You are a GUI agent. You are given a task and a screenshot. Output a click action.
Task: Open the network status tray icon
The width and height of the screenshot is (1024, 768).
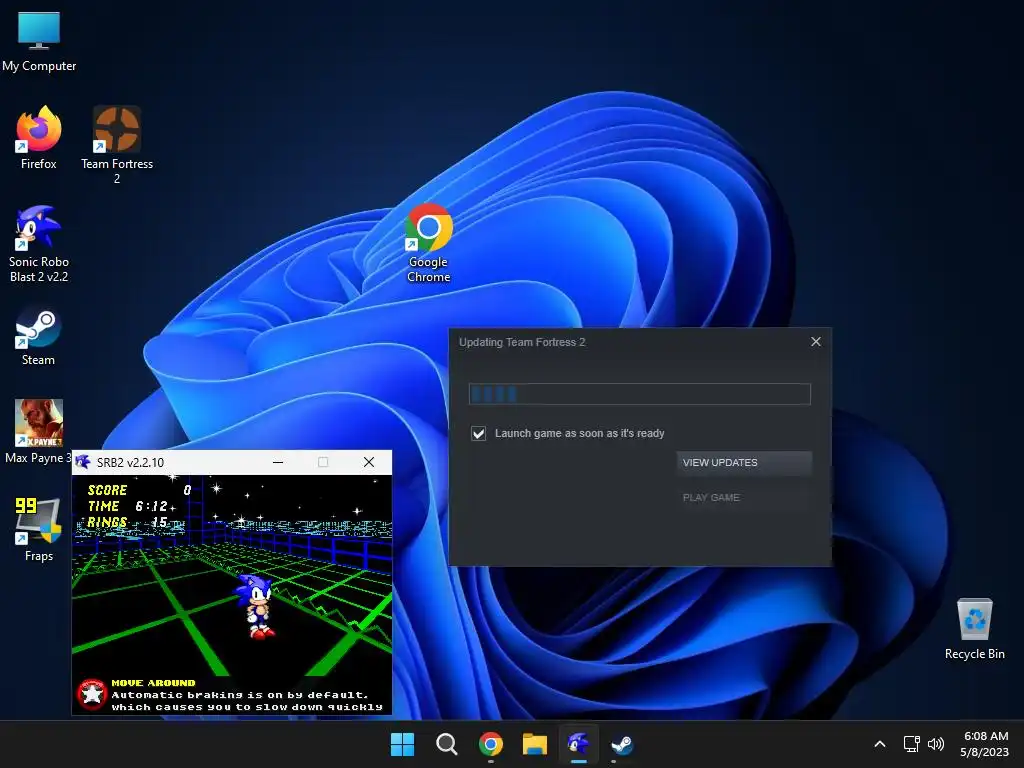912,744
